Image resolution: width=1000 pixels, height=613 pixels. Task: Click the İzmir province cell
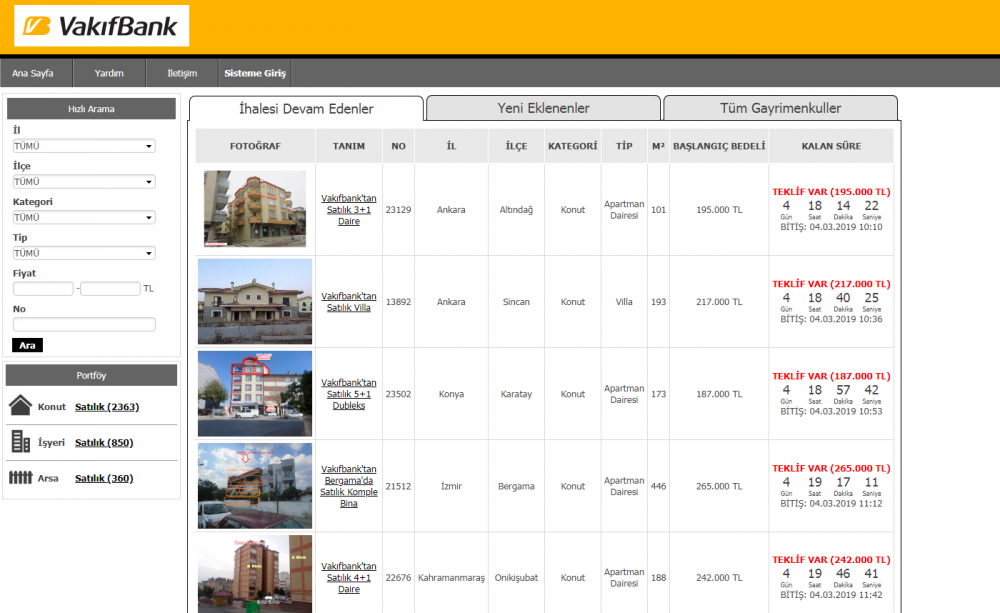tap(452, 486)
